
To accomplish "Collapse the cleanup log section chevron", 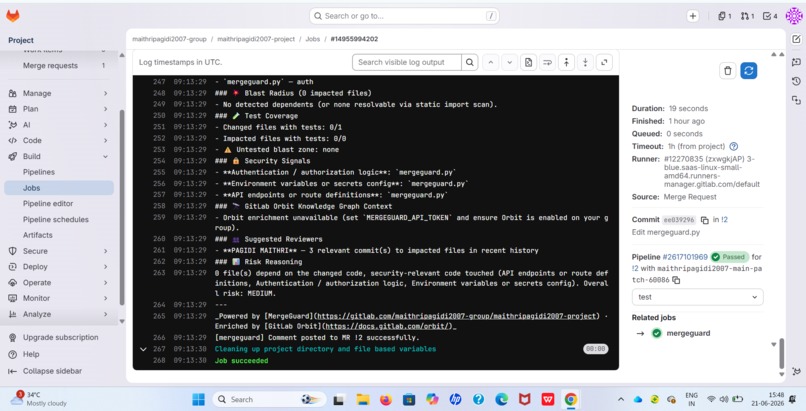I will 143,349.
